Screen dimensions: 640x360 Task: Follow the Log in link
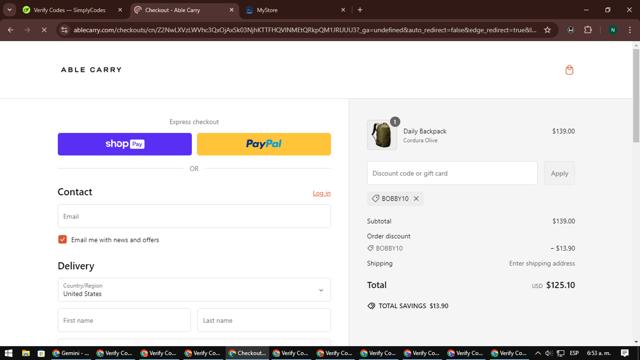coord(322,193)
